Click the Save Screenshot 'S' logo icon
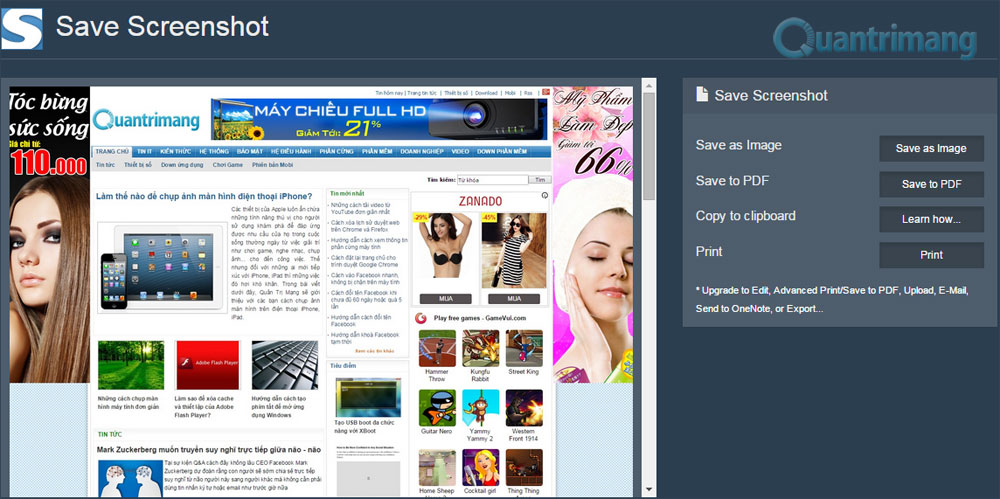The image size is (1000, 499). (22, 29)
